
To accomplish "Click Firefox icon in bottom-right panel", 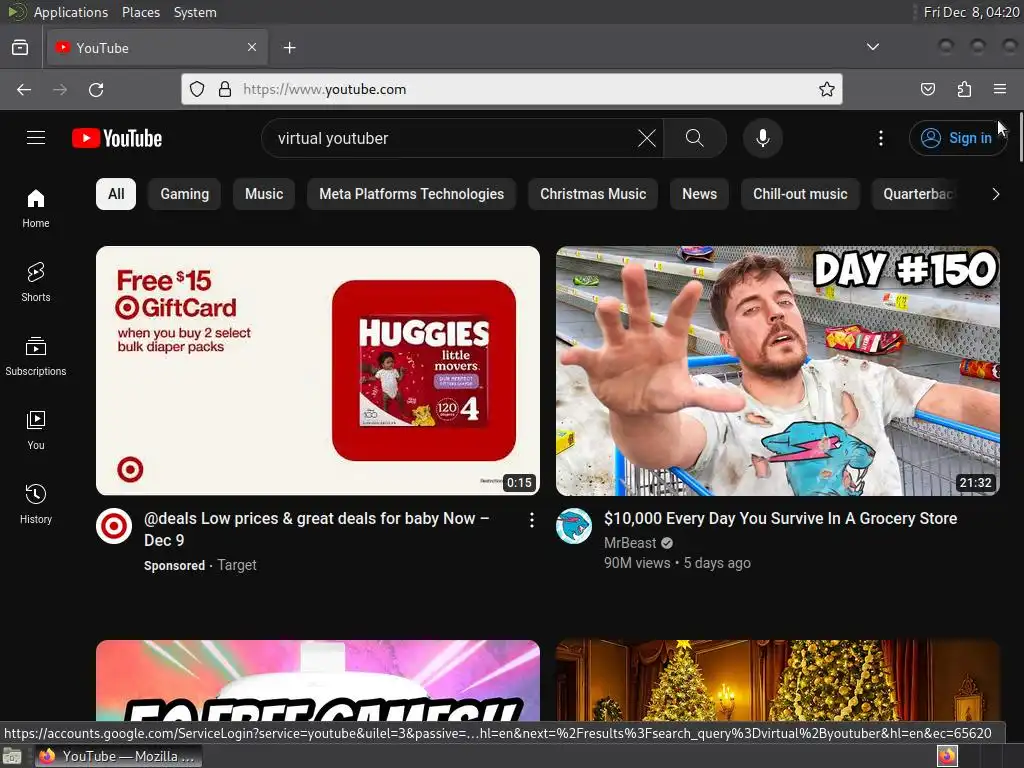I will click(947, 756).
